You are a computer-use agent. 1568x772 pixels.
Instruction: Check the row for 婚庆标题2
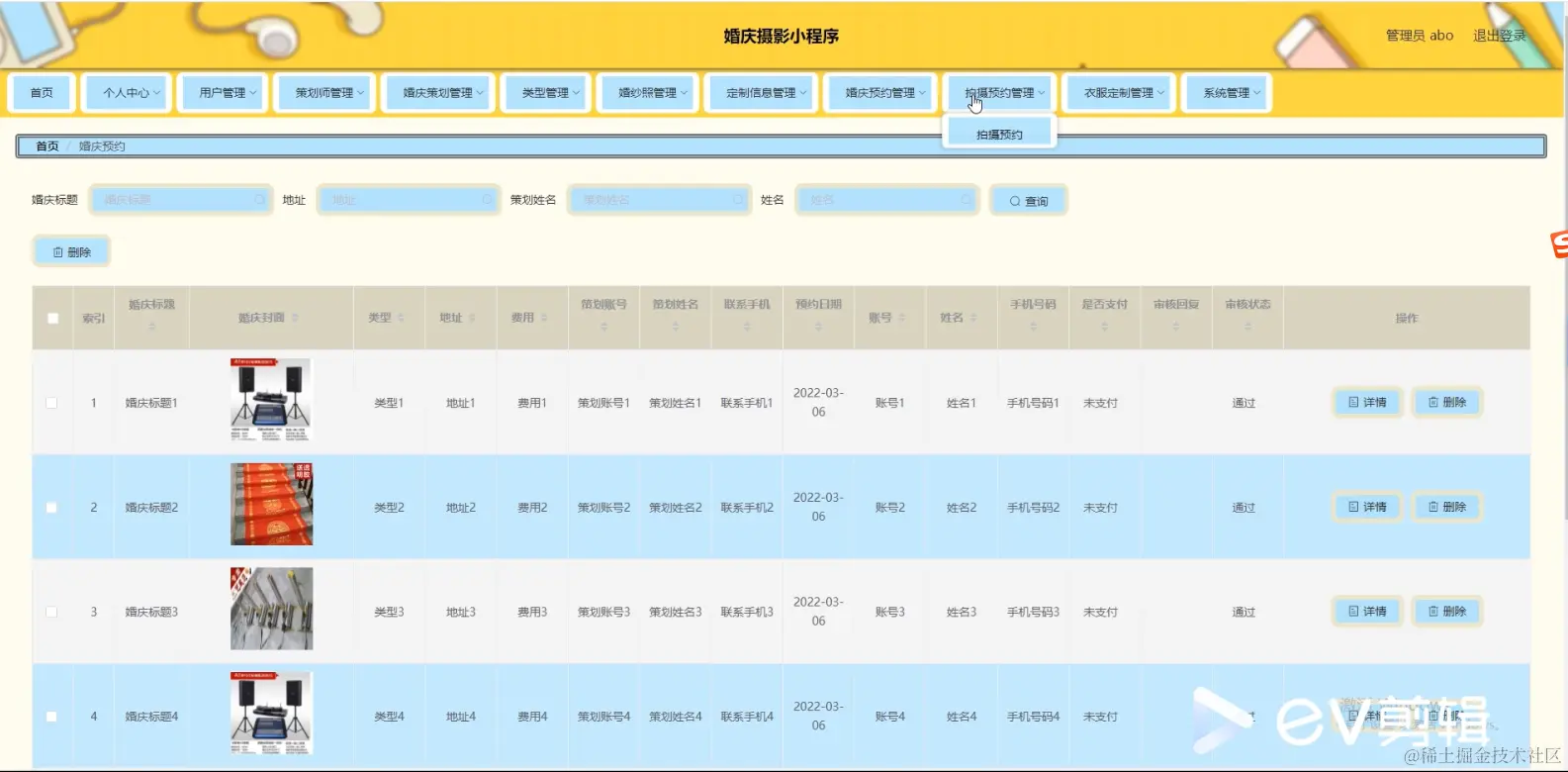pos(51,508)
